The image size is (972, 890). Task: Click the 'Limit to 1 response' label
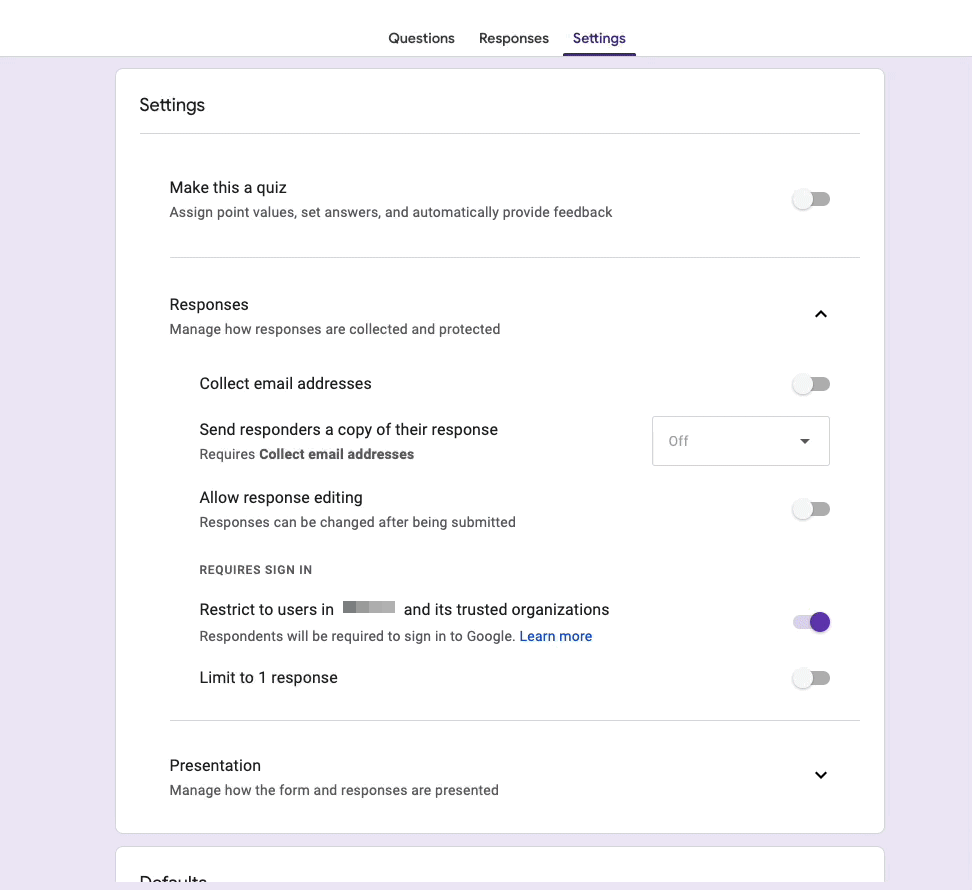click(x=268, y=677)
